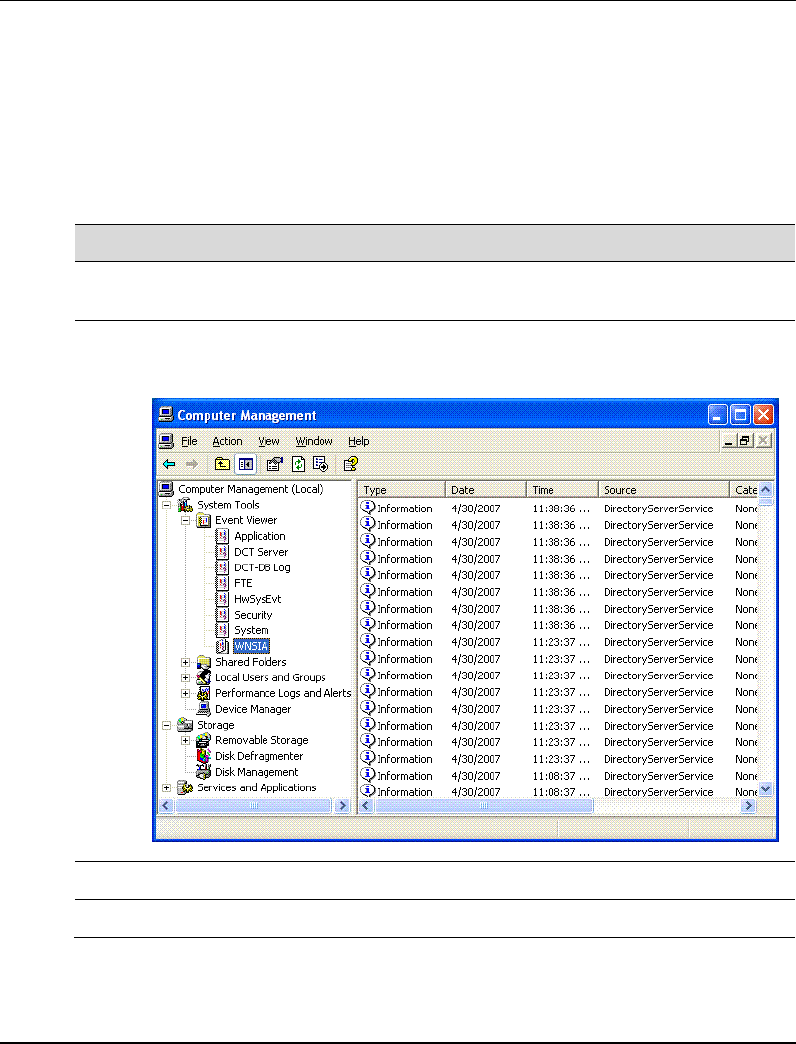
Task: Sort events by Time column header
Action: pyautogui.click(x=562, y=489)
